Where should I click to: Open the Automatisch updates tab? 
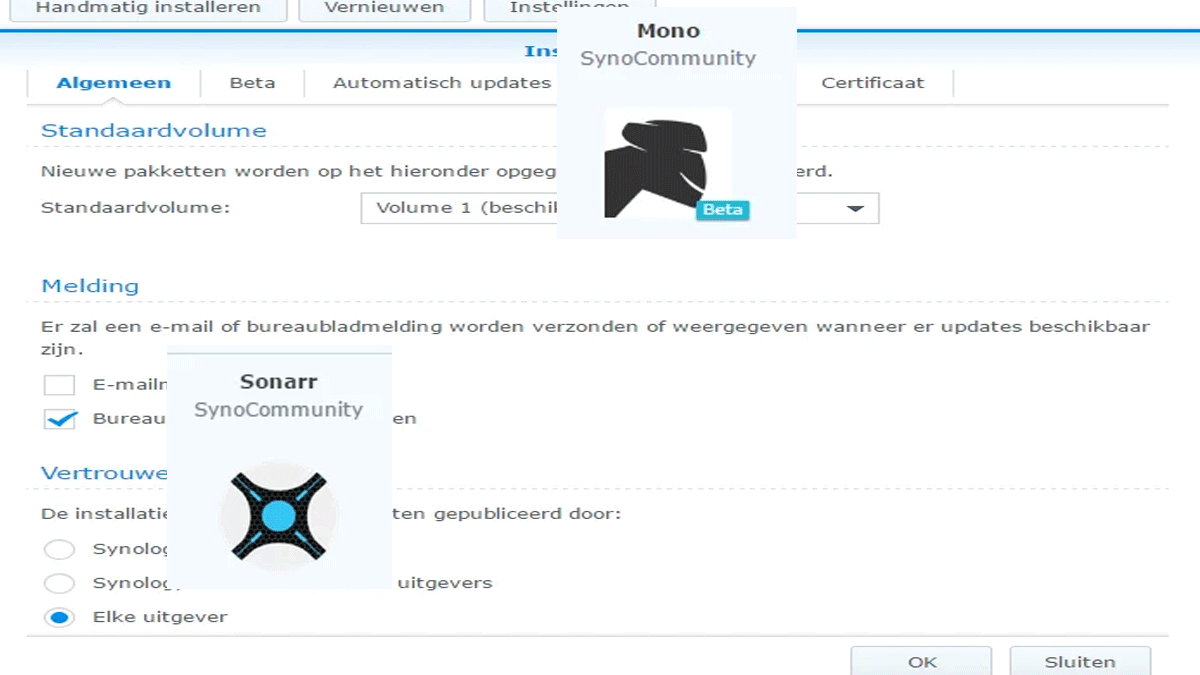(x=441, y=83)
